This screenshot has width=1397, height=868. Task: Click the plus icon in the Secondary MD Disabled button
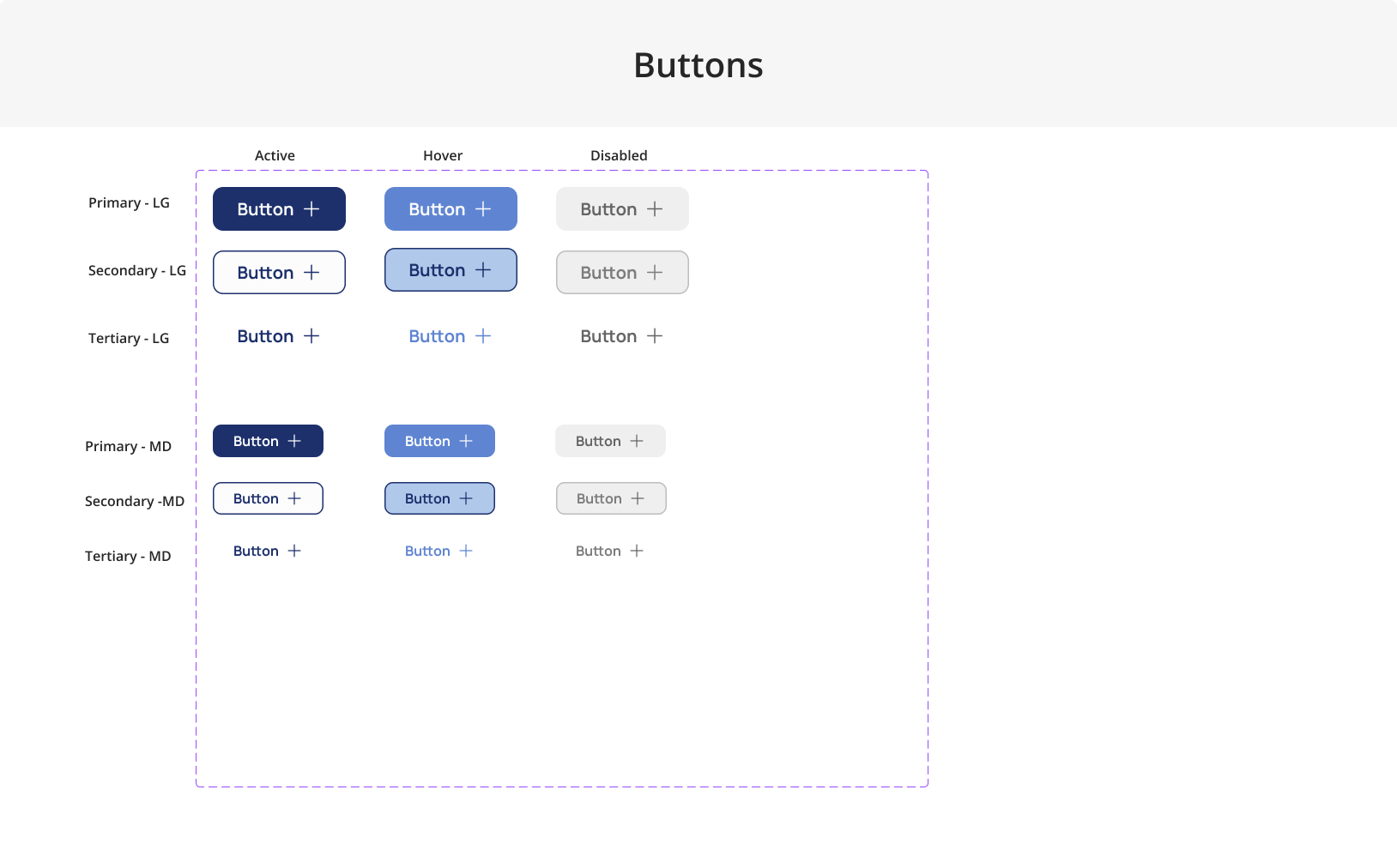coord(638,498)
